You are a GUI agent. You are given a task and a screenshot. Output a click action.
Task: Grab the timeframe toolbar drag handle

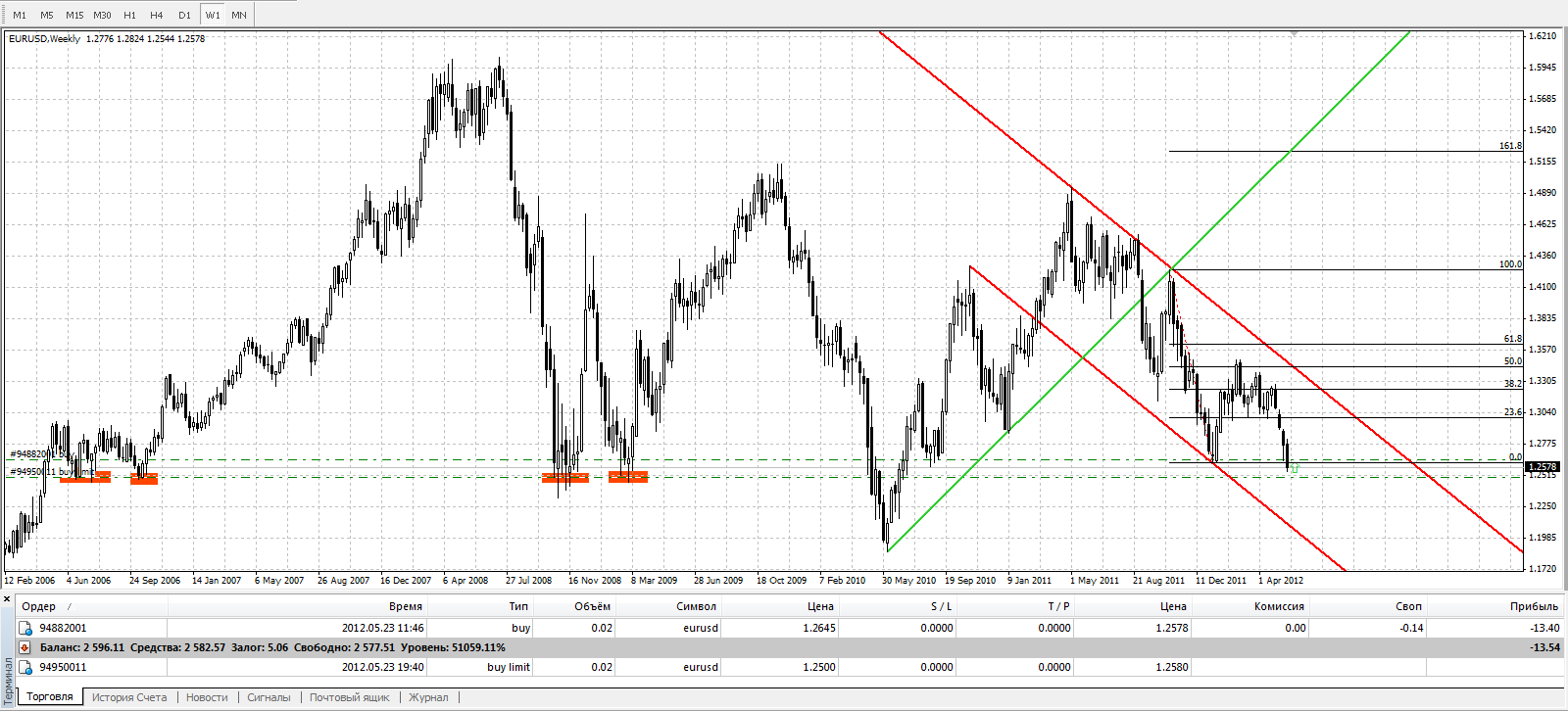[4, 15]
